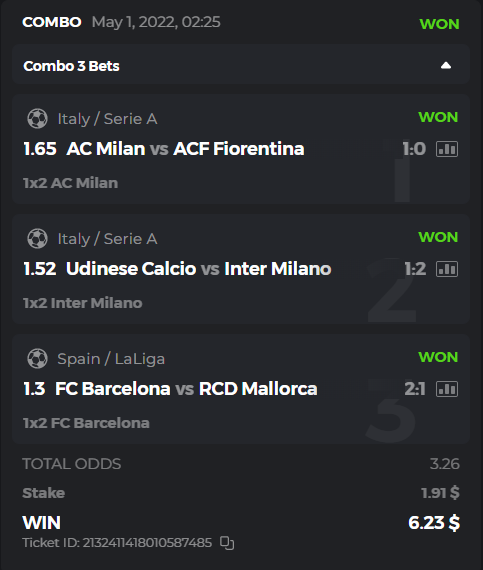Click soccer ball icon of first Serie A bet

click(x=37, y=119)
